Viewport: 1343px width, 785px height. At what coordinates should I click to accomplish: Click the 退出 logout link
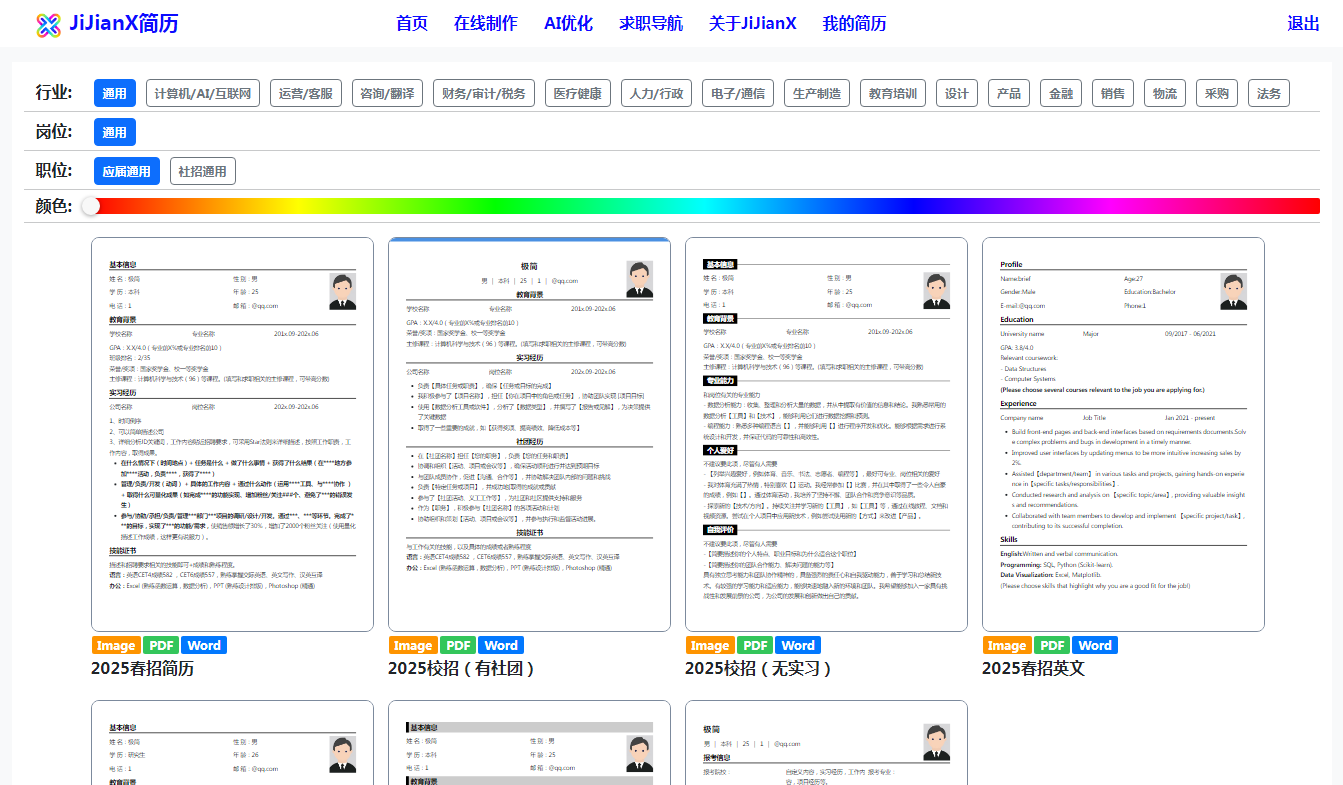point(1303,24)
